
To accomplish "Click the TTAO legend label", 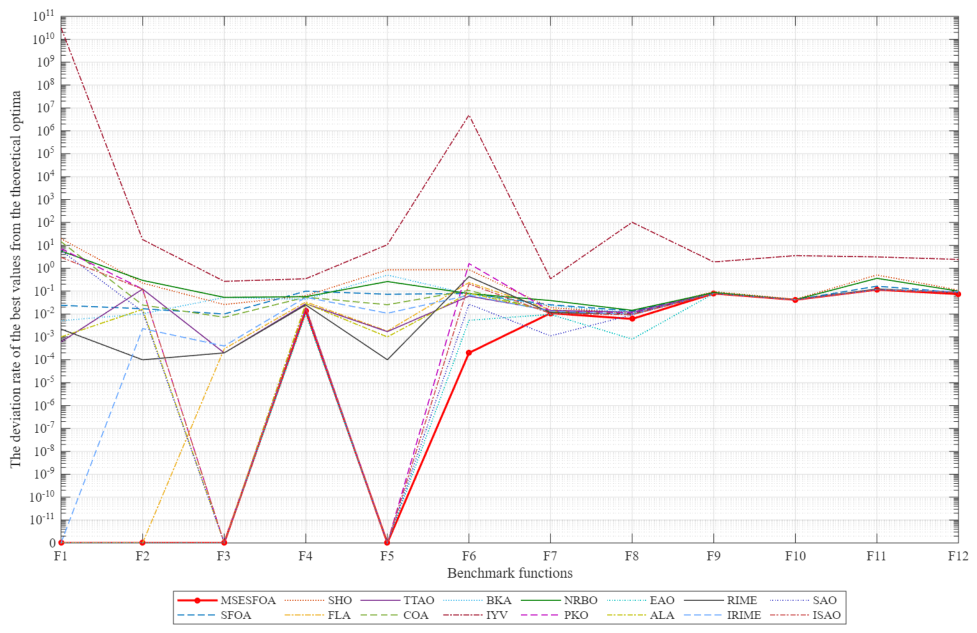I will tap(419, 601).
